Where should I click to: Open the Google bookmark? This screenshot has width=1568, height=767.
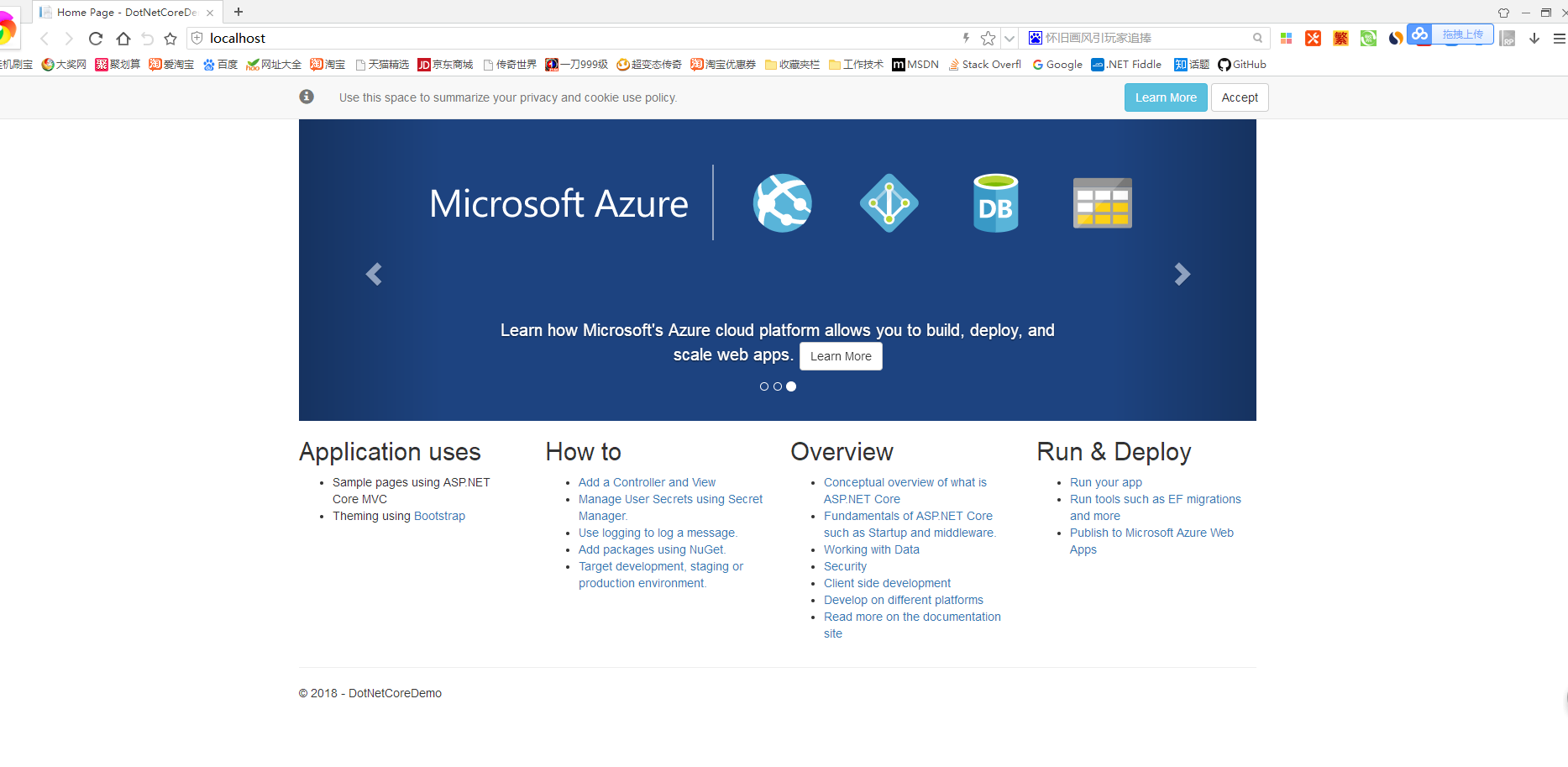tap(1057, 65)
